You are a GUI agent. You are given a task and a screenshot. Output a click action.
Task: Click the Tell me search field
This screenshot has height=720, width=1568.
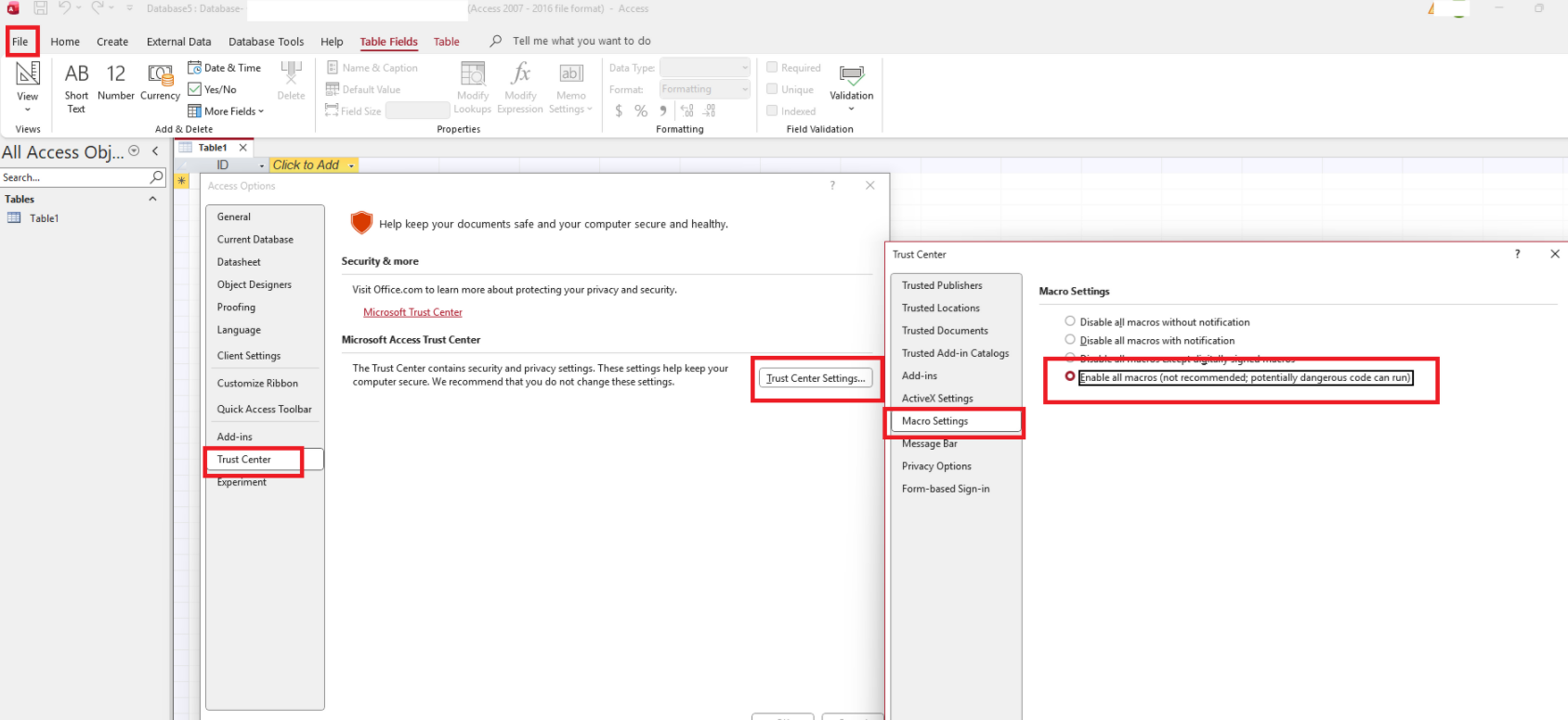tap(581, 41)
